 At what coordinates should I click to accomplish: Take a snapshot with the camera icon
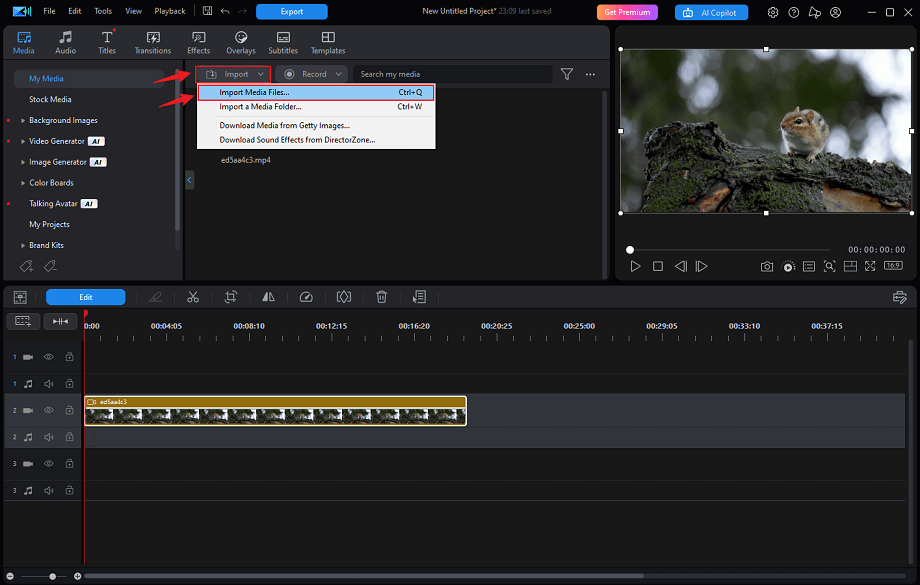(766, 267)
